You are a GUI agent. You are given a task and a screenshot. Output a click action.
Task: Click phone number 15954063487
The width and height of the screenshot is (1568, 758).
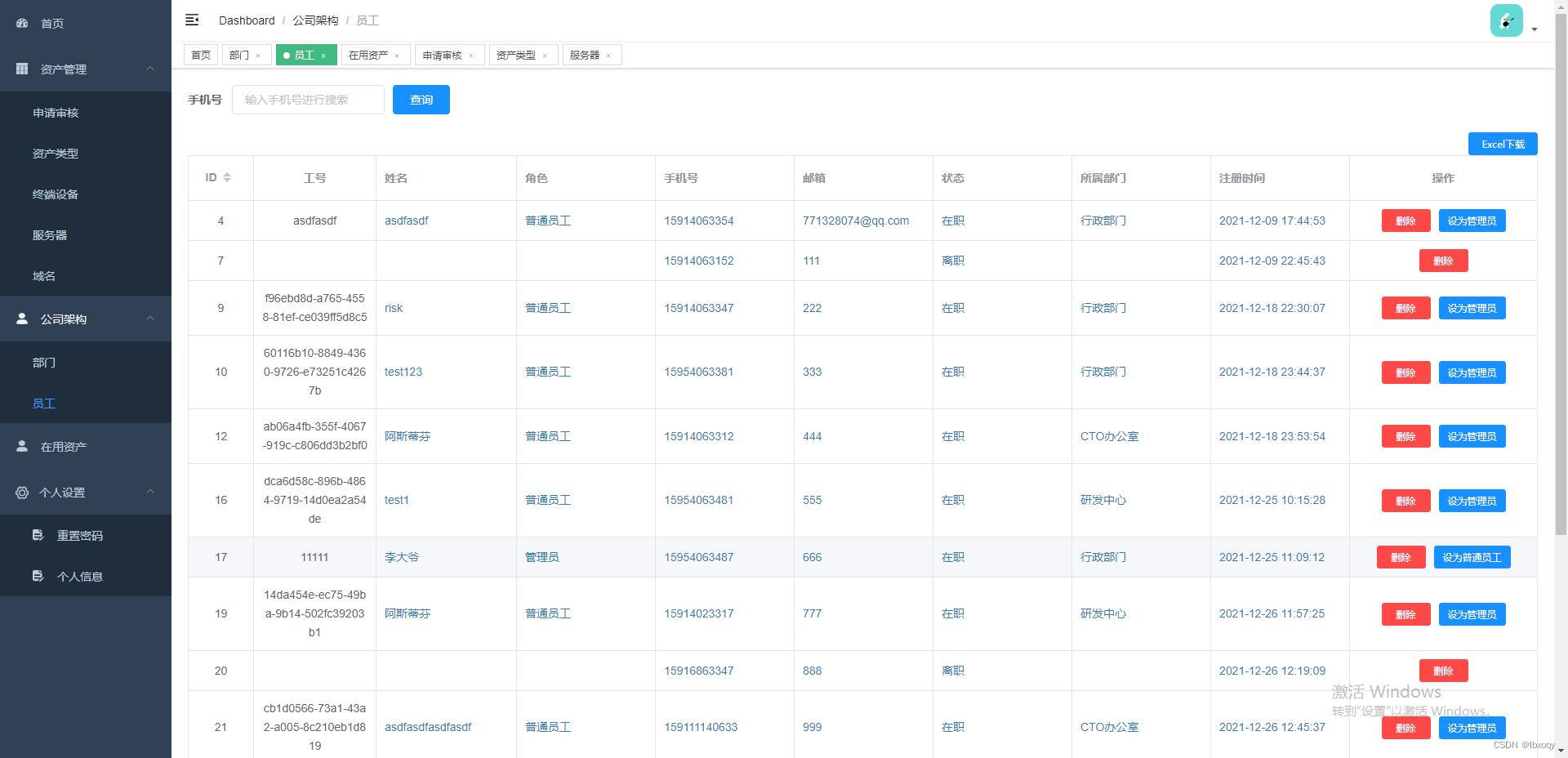click(699, 557)
